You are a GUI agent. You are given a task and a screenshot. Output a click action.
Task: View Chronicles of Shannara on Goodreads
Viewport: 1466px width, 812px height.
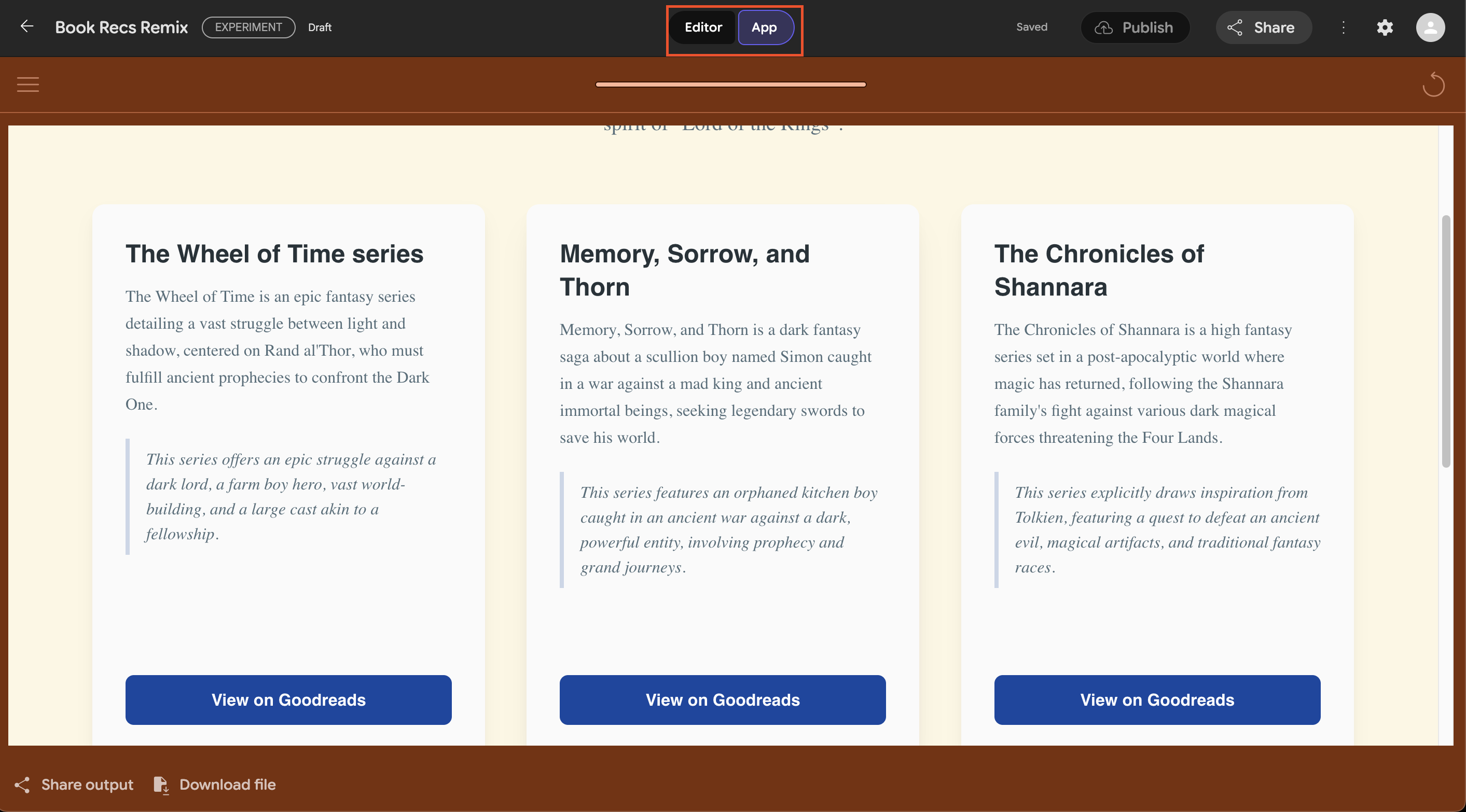pyautogui.click(x=1157, y=699)
